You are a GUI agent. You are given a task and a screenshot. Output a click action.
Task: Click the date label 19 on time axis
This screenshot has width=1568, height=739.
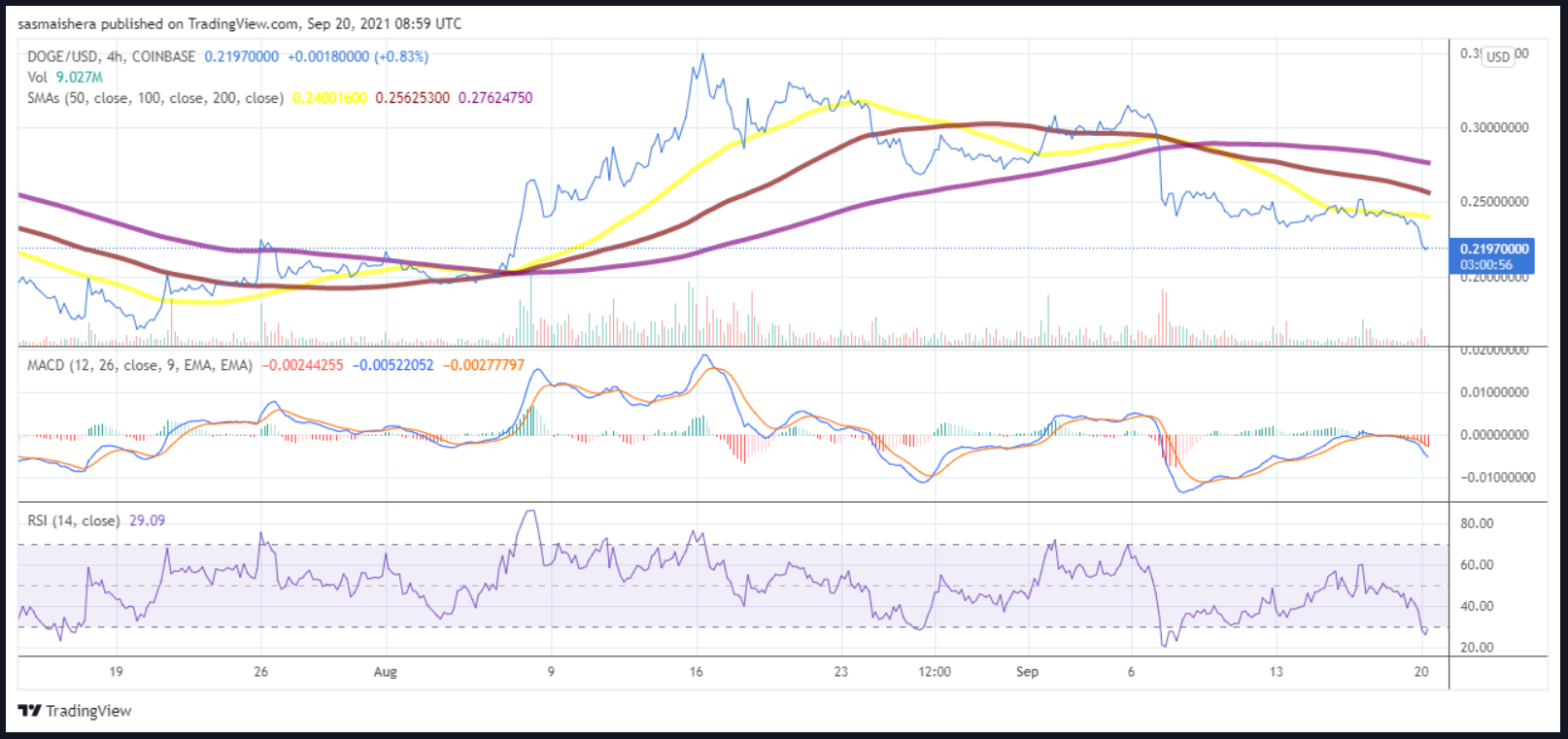click(116, 671)
